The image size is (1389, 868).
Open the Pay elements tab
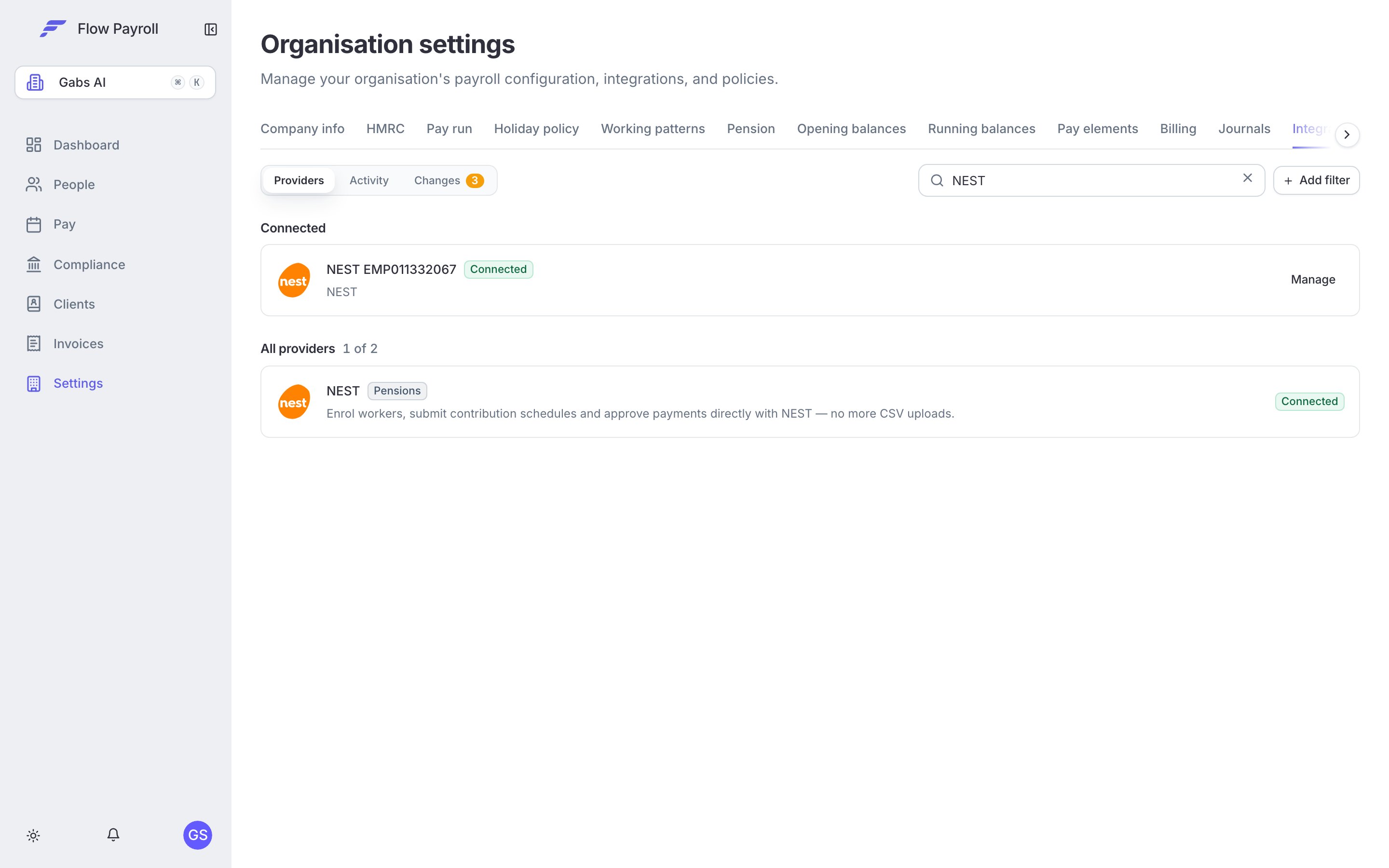(1097, 129)
